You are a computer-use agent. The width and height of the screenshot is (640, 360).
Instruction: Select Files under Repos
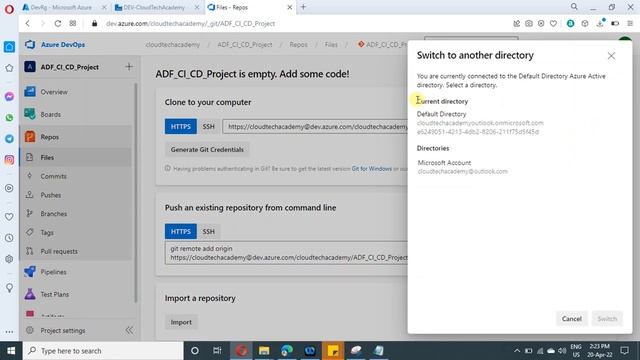point(47,157)
